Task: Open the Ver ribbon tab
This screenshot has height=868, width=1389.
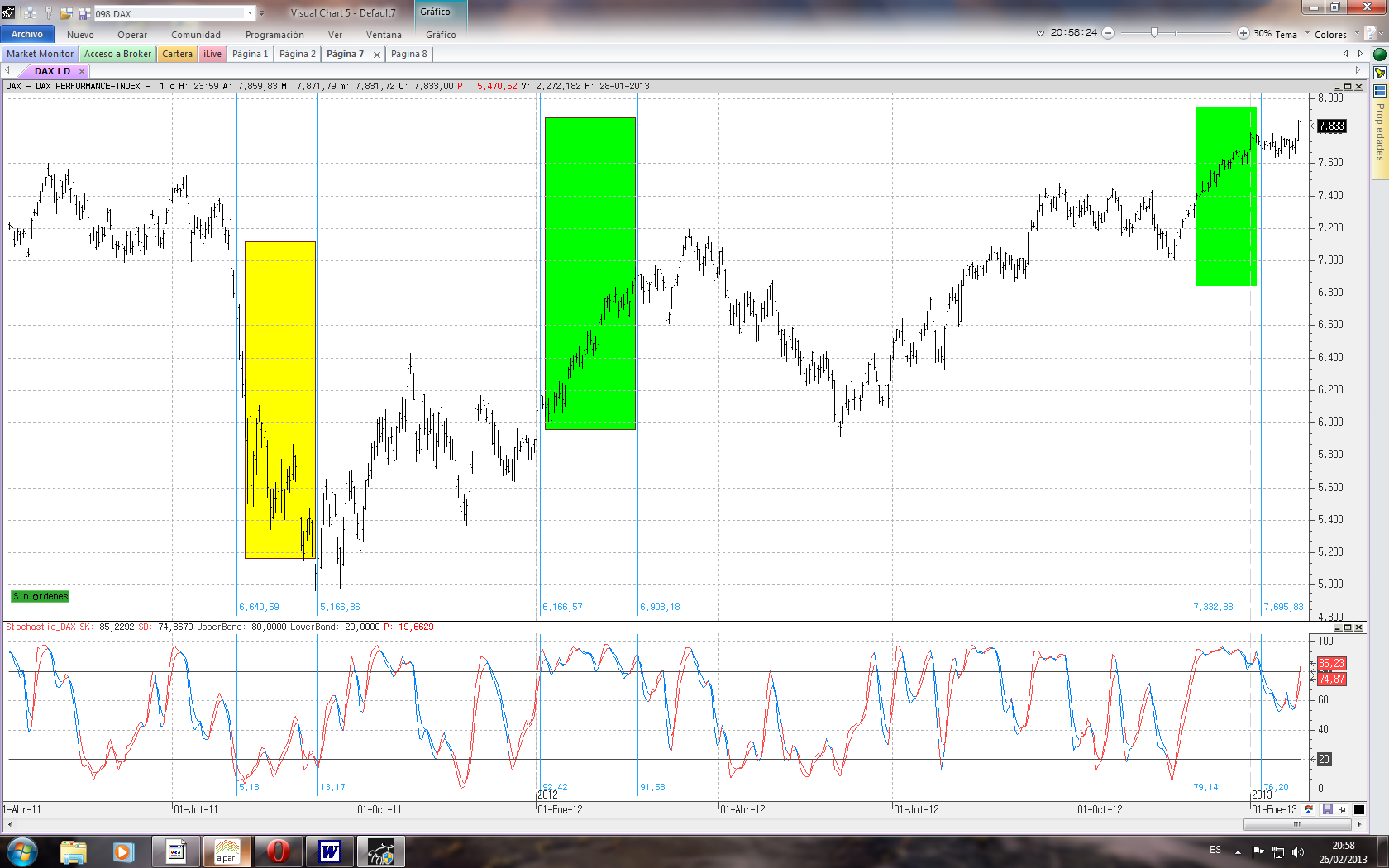Action: 335,35
